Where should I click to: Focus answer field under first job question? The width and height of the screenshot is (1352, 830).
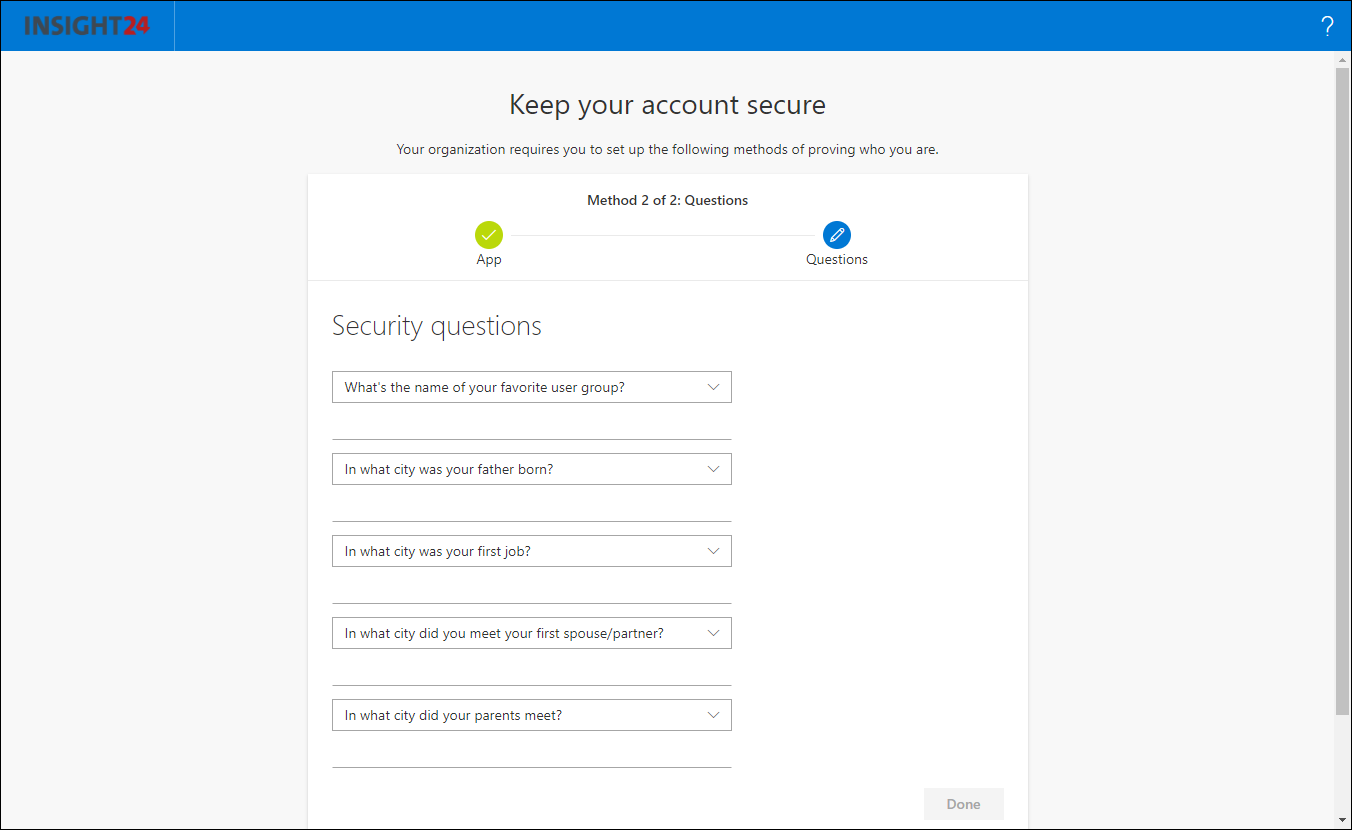pyautogui.click(x=531, y=590)
